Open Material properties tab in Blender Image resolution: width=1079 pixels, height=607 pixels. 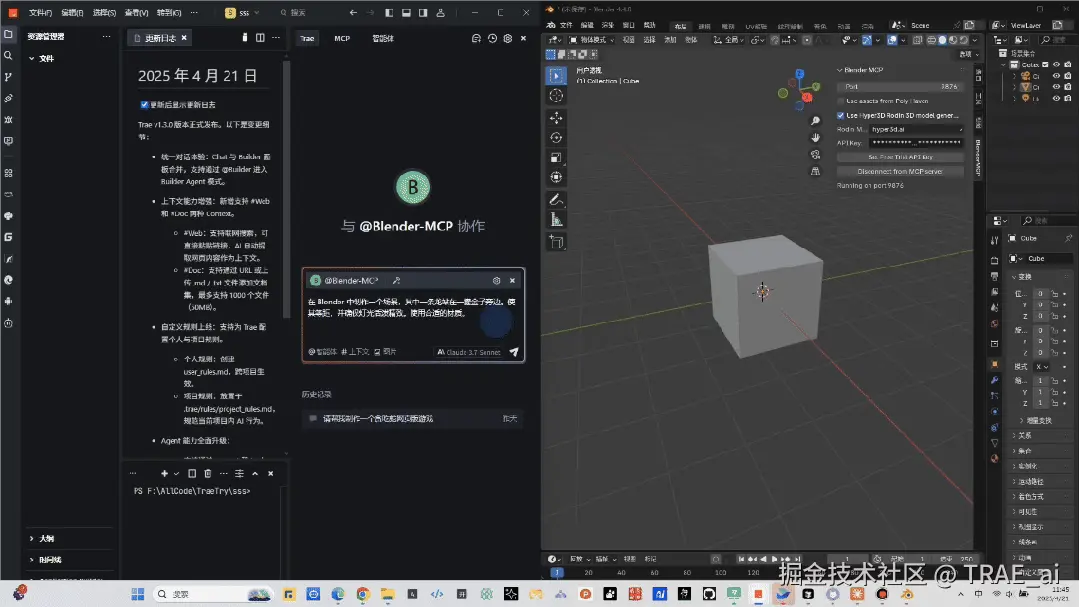994,458
